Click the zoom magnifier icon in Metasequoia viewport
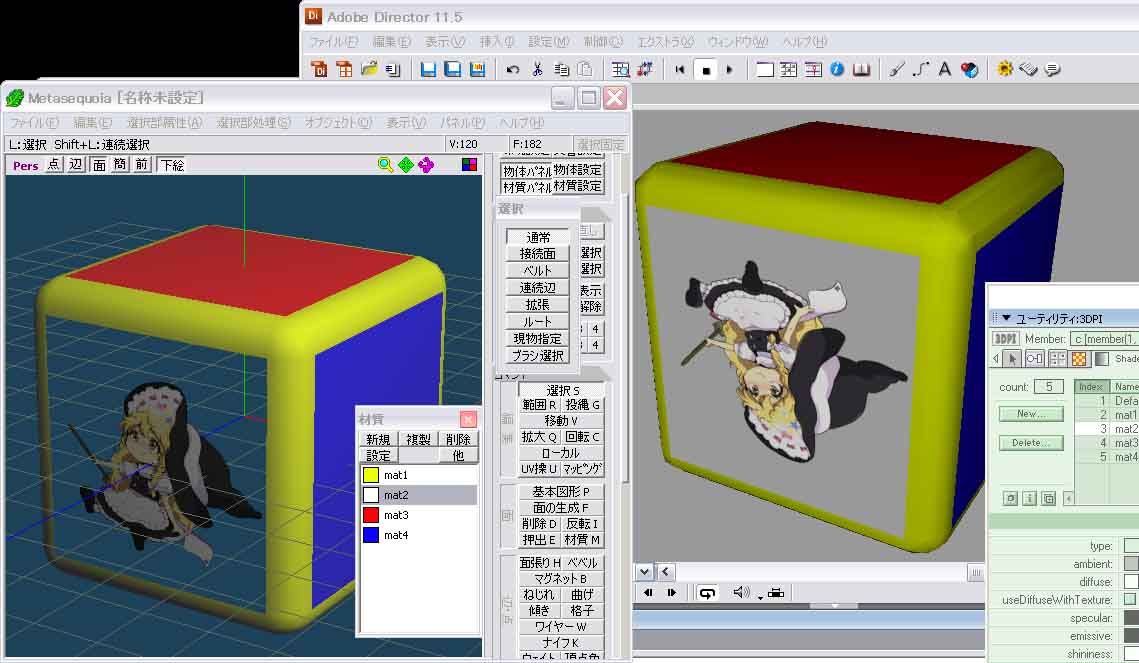This screenshot has height=663, width=1139. (x=386, y=165)
